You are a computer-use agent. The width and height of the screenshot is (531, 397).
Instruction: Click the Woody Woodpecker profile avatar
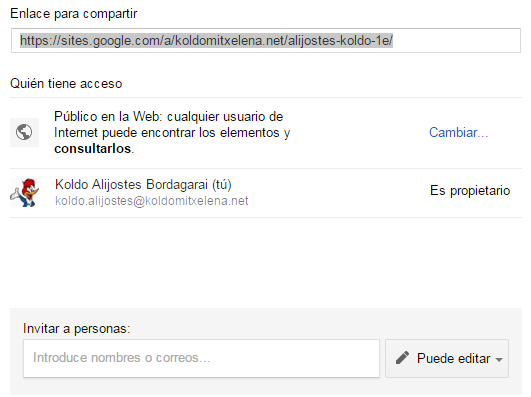(x=24, y=192)
